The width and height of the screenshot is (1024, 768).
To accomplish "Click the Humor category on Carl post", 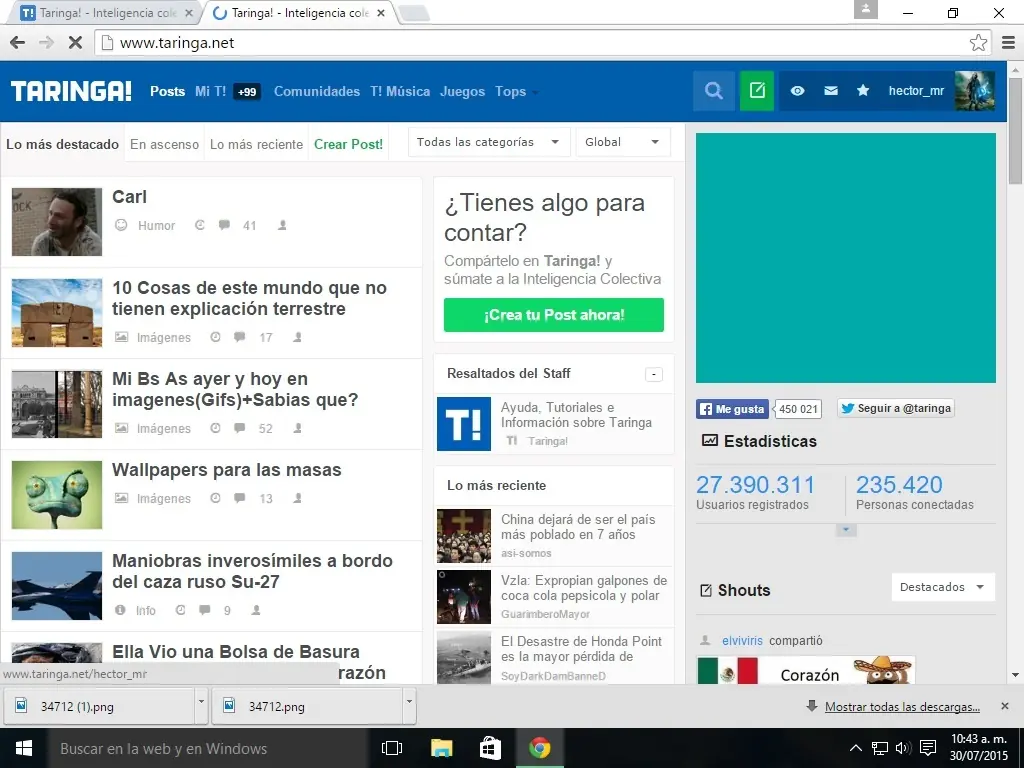I will [156, 225].
